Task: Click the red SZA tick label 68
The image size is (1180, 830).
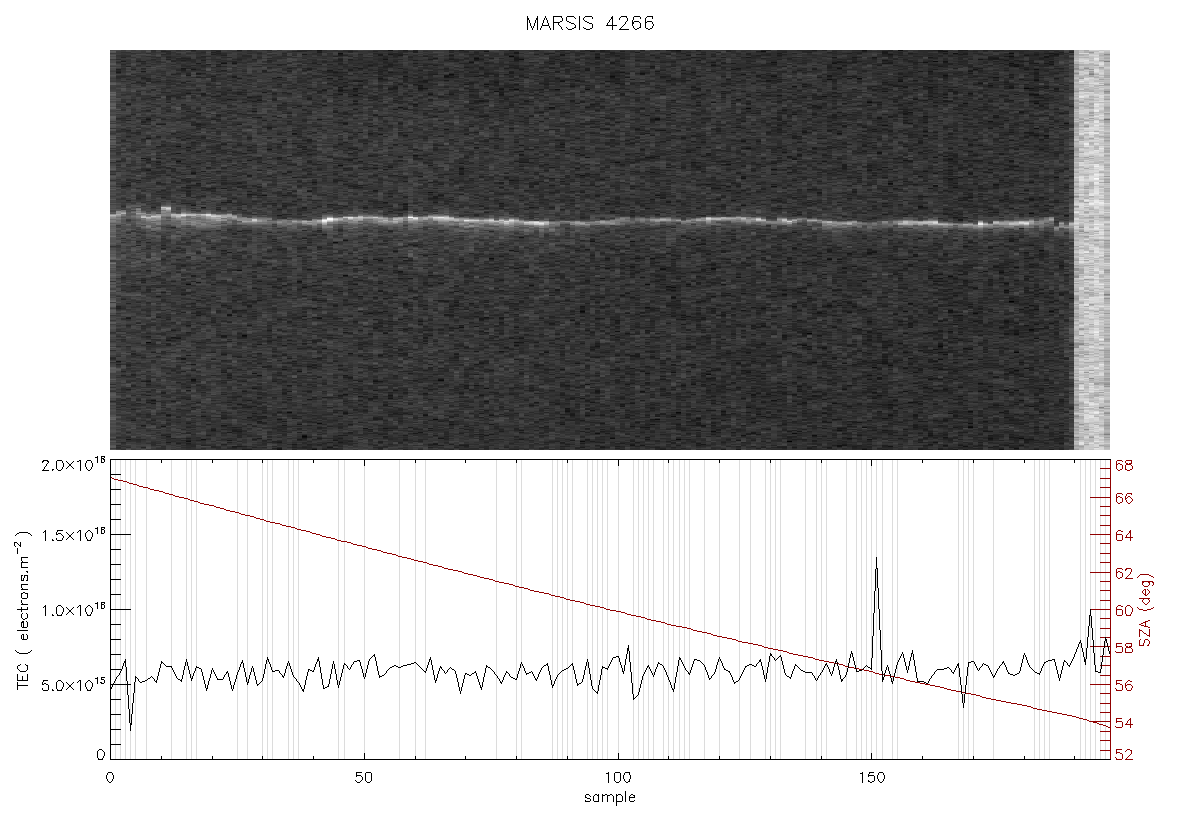Action: pyautogui.click(x=1124, y=466)
